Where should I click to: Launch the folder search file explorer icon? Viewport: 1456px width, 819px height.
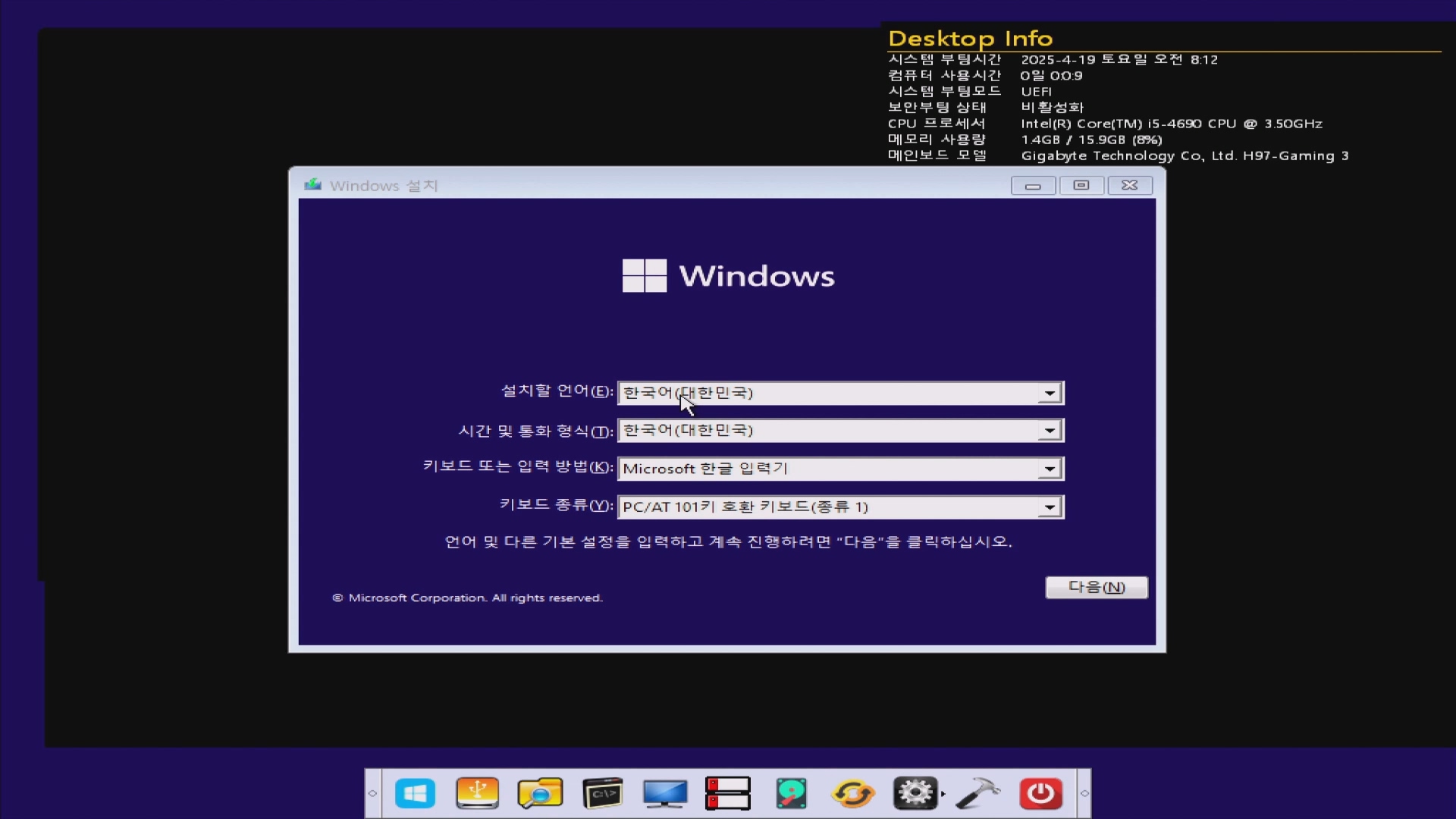click(540, 793)
